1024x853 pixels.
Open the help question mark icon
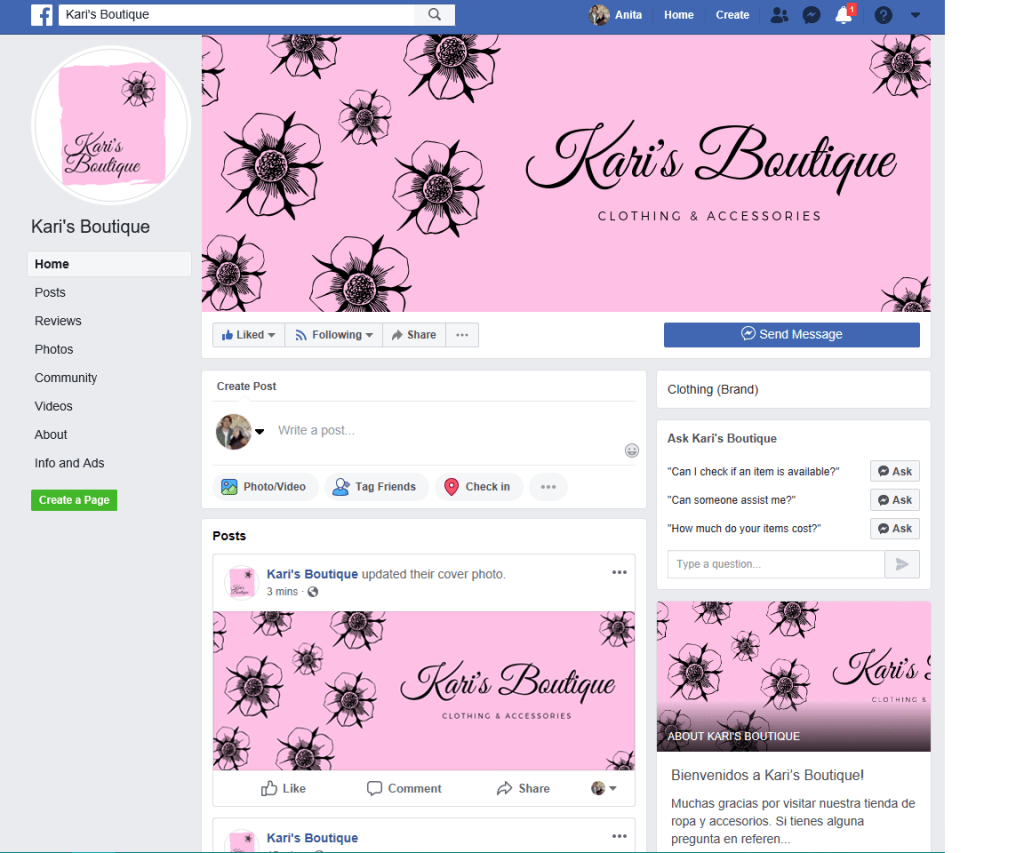pos(883,15)
